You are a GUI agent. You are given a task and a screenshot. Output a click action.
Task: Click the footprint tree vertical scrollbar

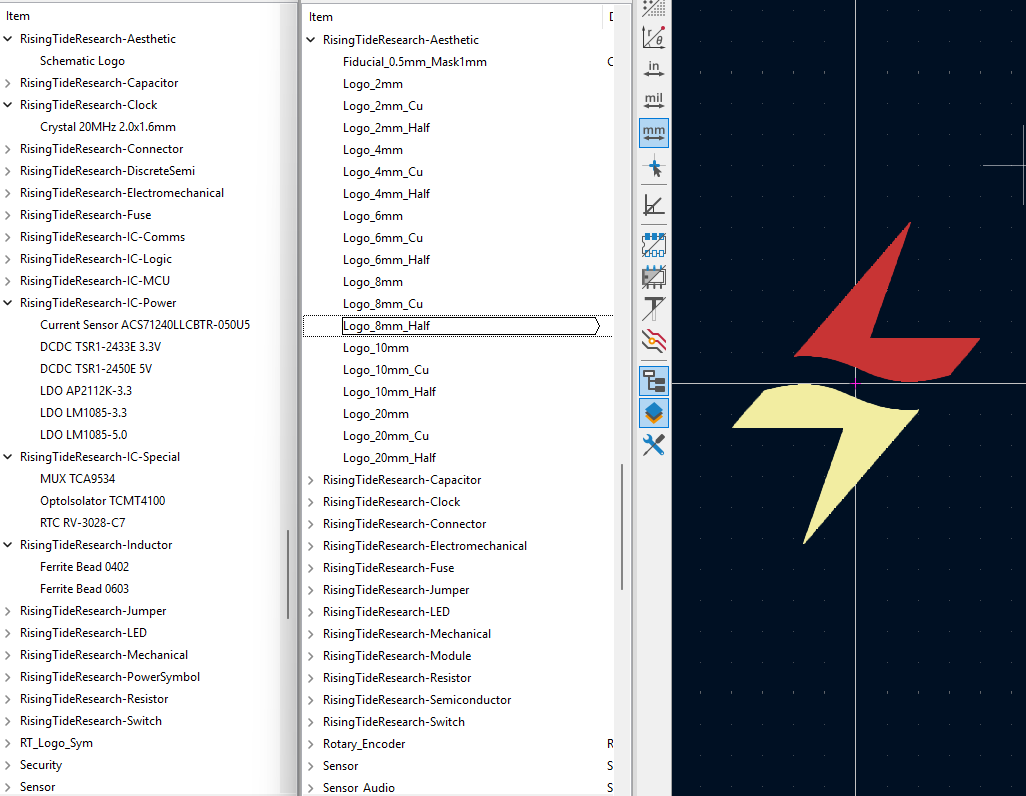[x=622, y=527]
